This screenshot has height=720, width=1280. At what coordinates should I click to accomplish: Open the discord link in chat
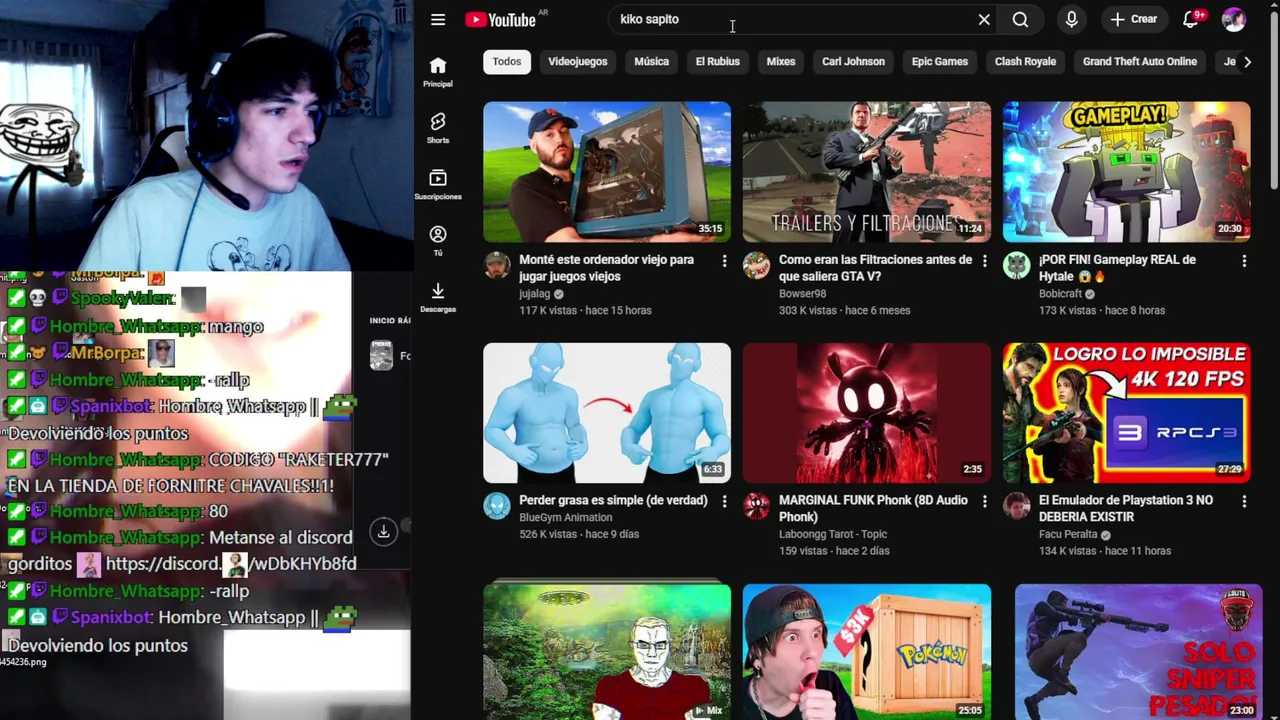click(x=231, y=564)
